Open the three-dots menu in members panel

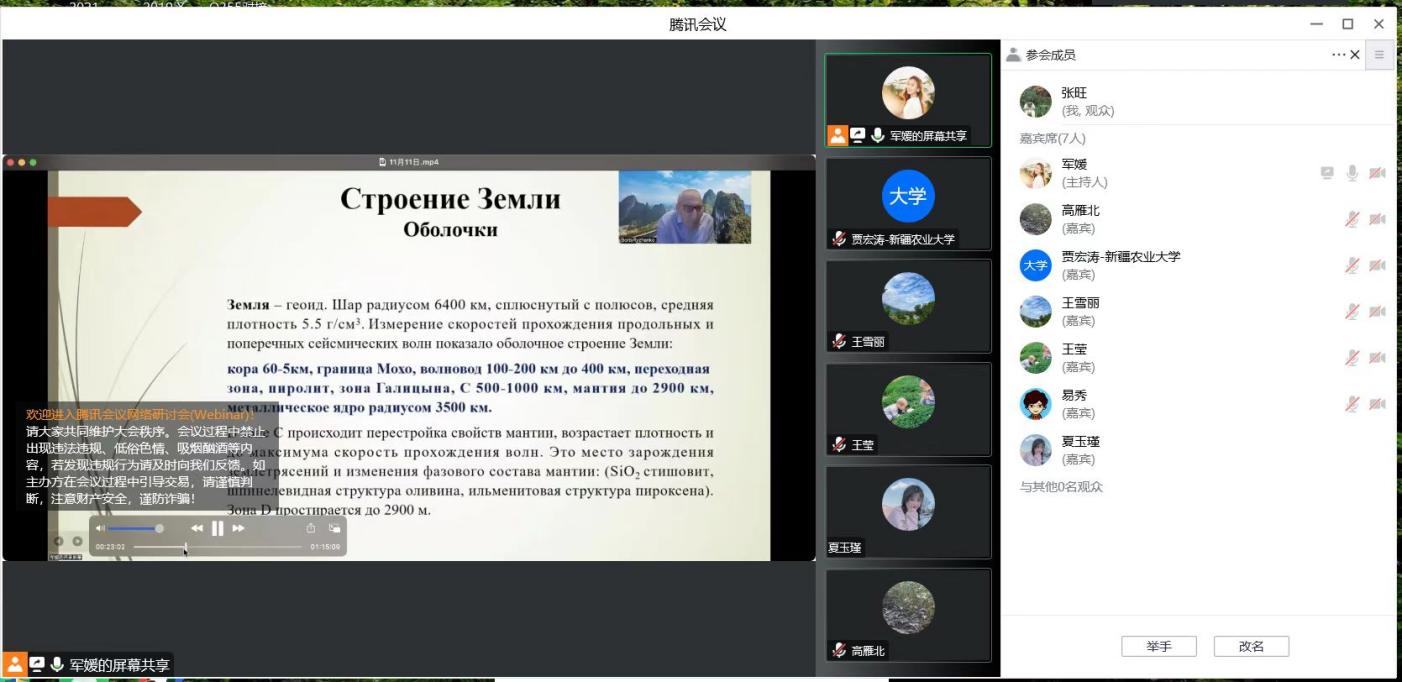point(1338,55)
